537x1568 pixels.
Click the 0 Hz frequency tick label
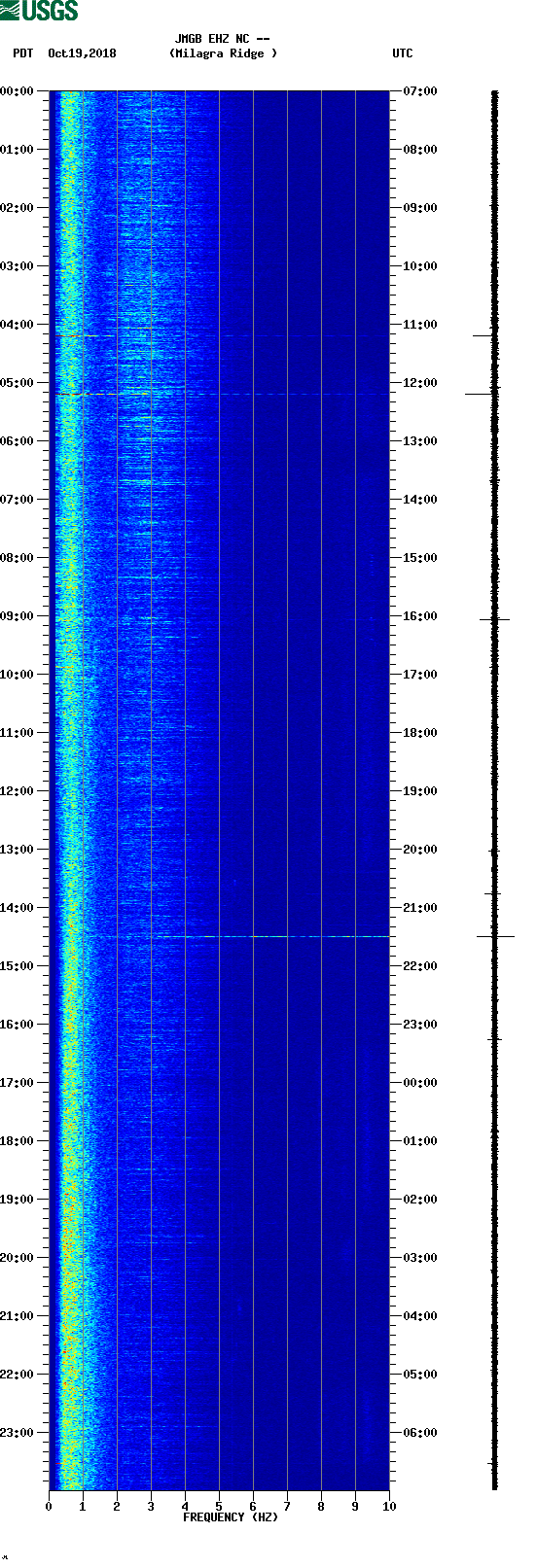49,1507
